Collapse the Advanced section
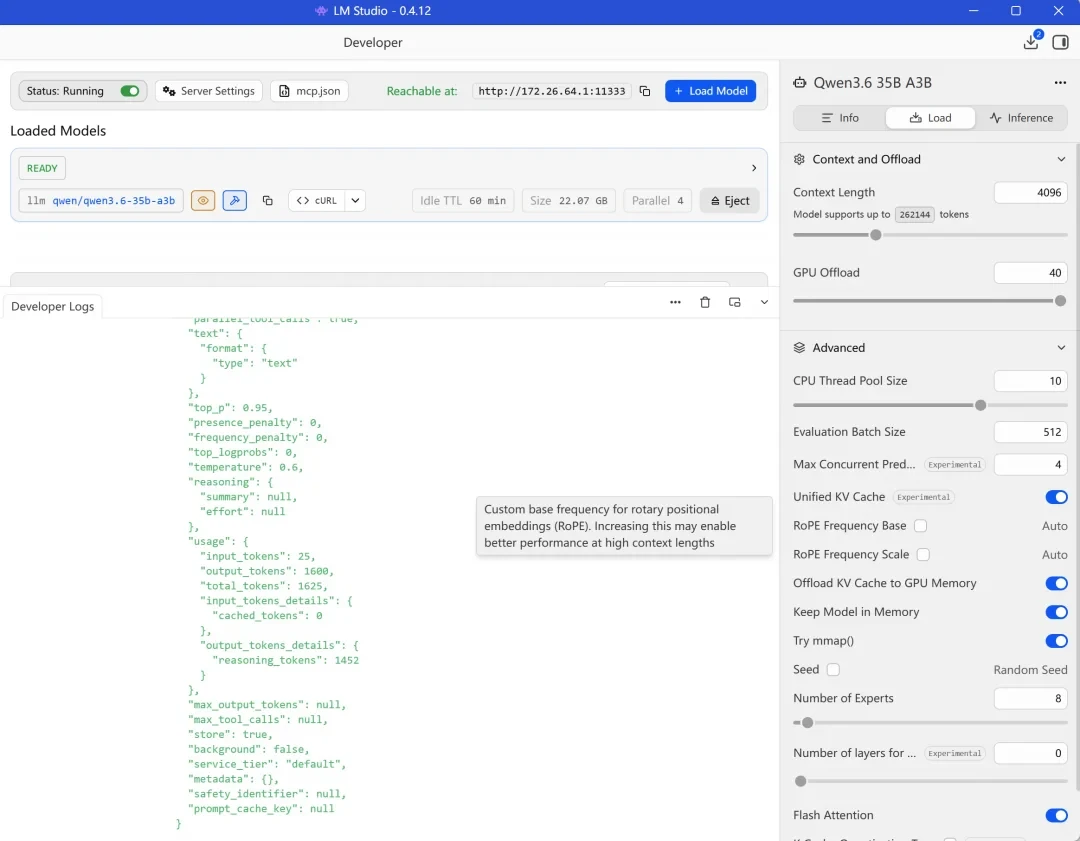Viewport: 1080px width, 841px height. pyautogui.click(x=1061, y=348)
